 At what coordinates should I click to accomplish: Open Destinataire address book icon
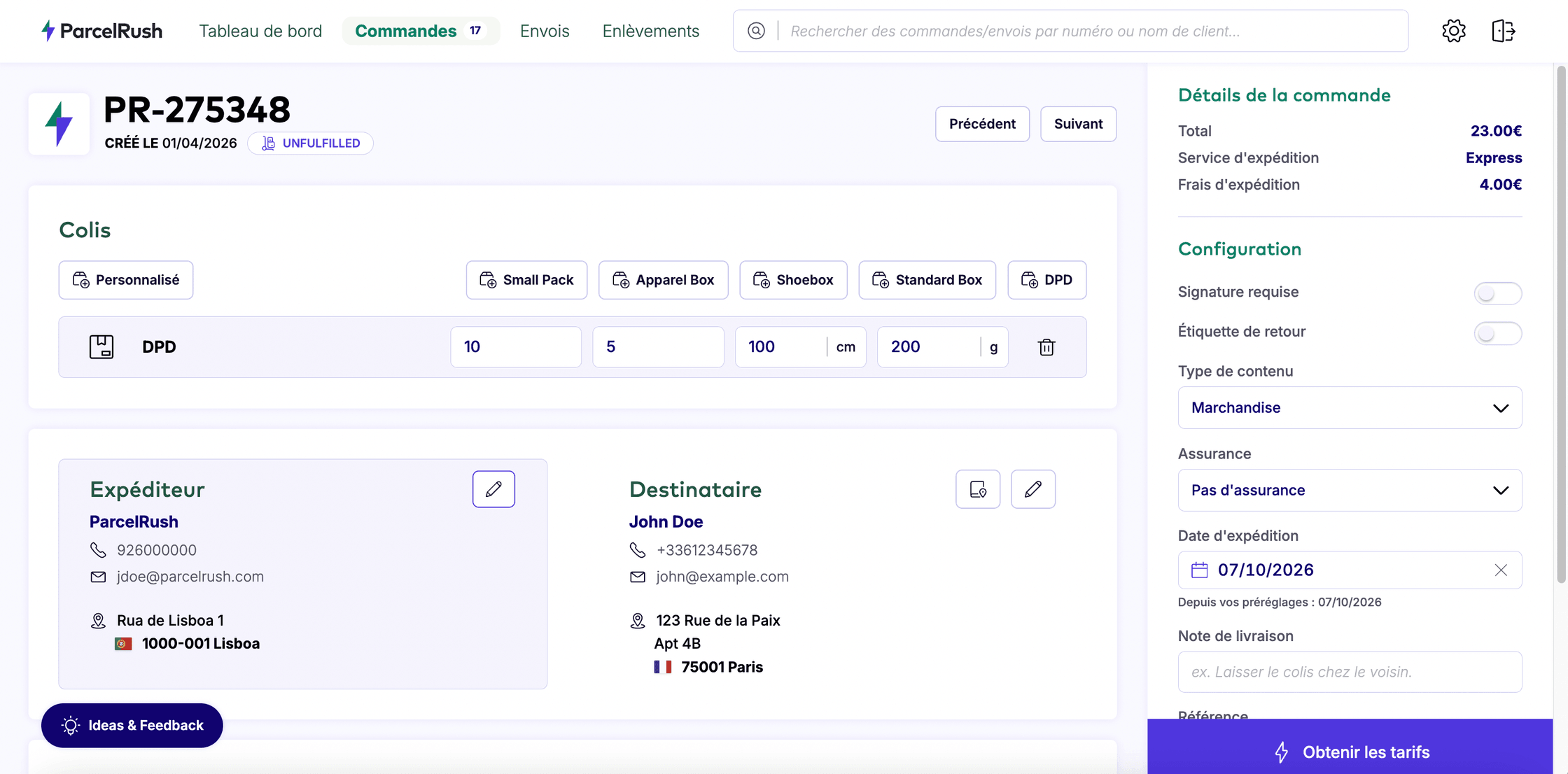[x=978, y=489]
